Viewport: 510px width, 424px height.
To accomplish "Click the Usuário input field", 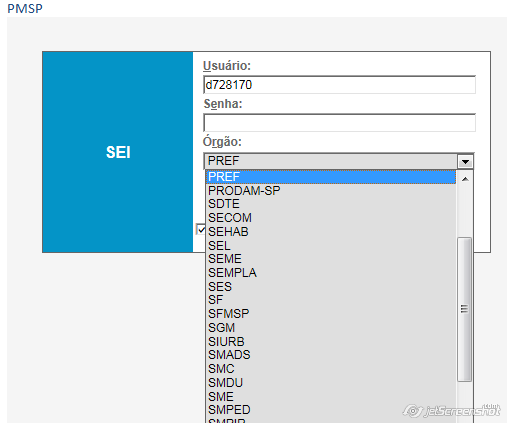I will (339, 85).
